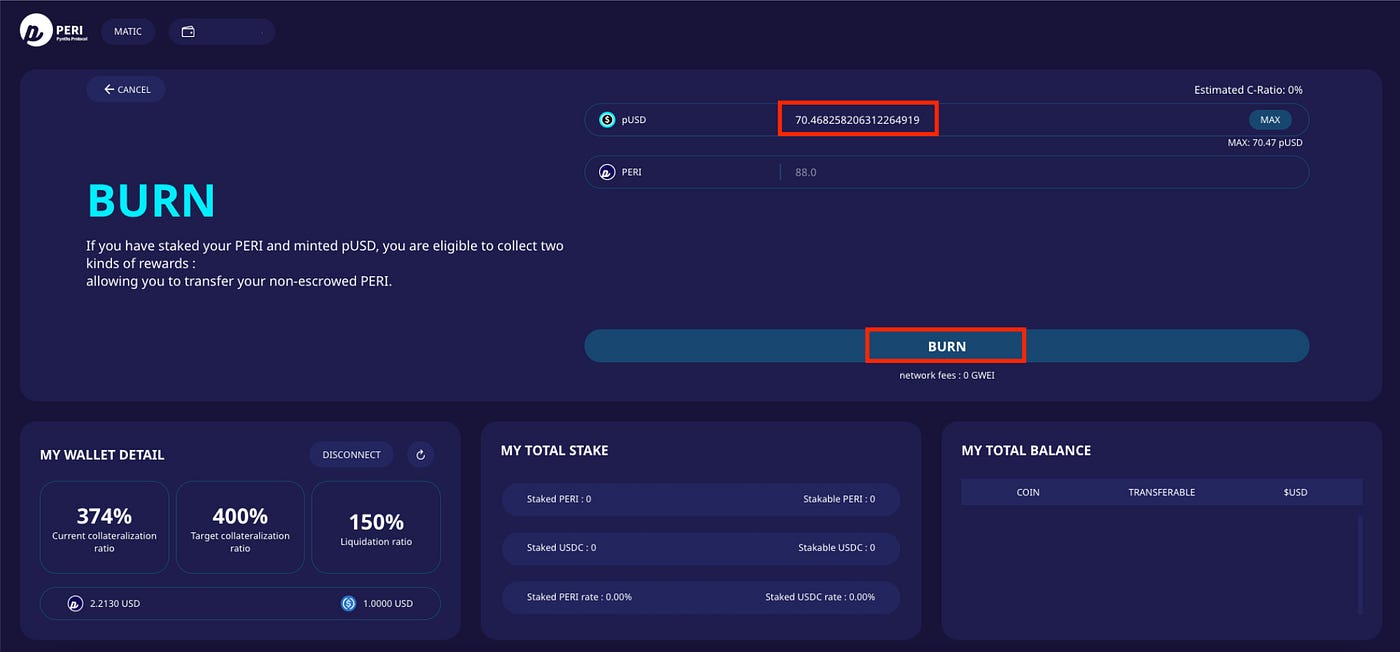The width and height of the screenshot is (1400, 652).
Task: Click the pUSD coin icon
Action: 607,120
